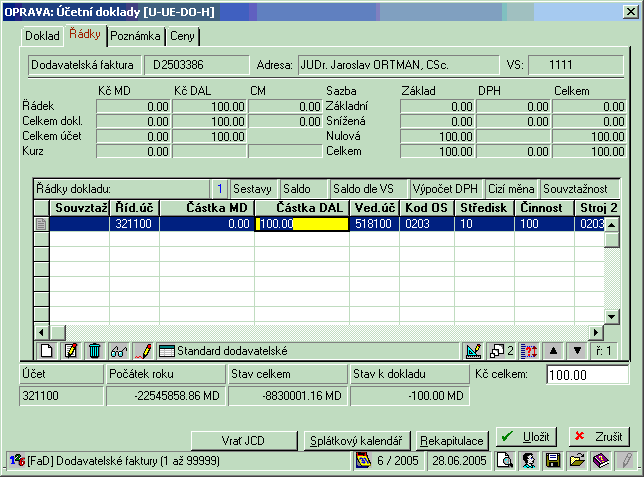The height and width of the screenshot is (477, 644).
Task: Click the Říd.úč cell 321100
Action: pos(134,224)
